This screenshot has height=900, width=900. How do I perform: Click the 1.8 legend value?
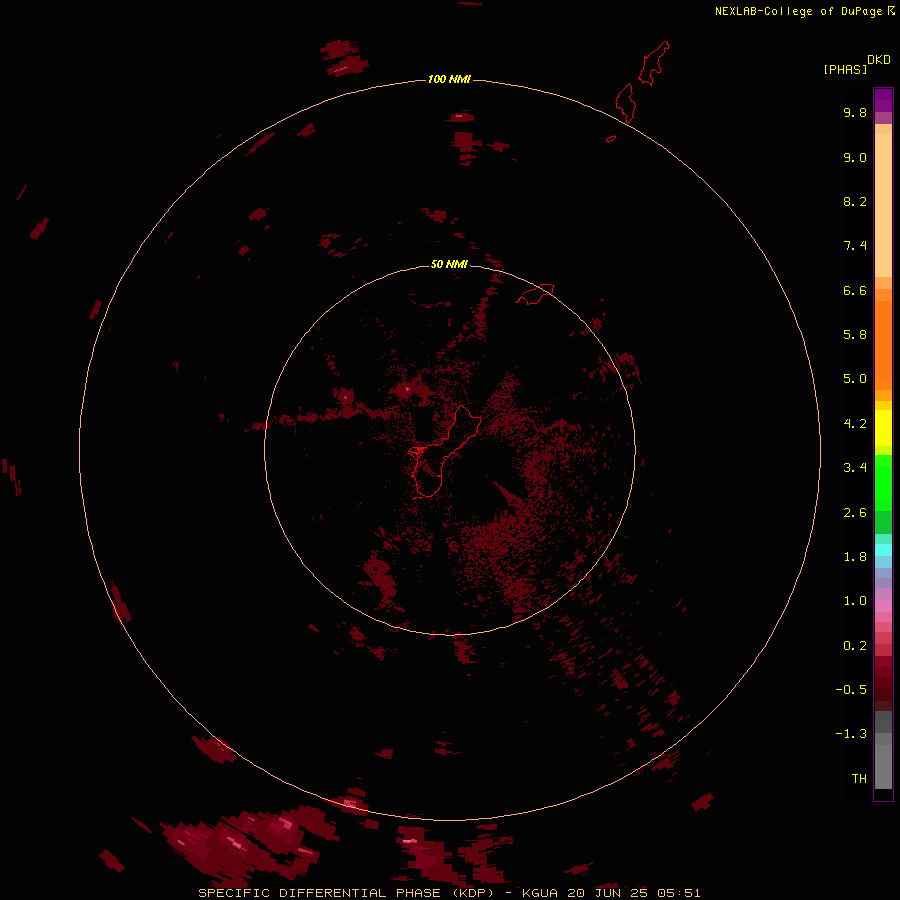click(x=855, y=557)
